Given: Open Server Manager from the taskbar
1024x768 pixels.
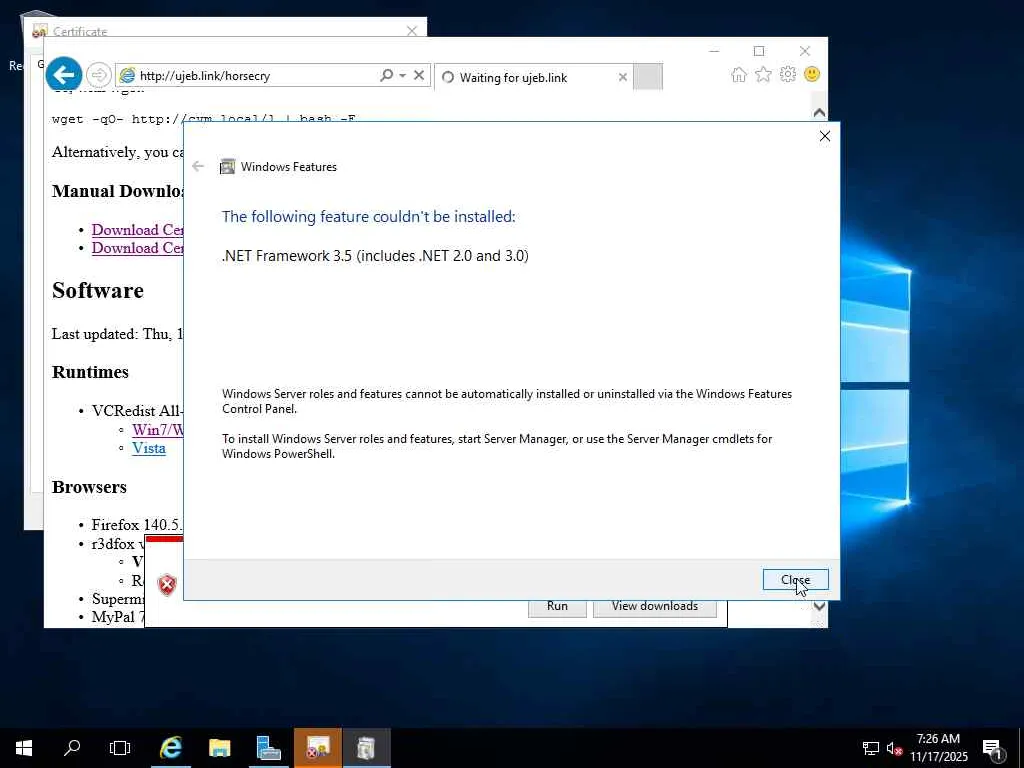Looking at the screenshot, I should pos(268,748).
